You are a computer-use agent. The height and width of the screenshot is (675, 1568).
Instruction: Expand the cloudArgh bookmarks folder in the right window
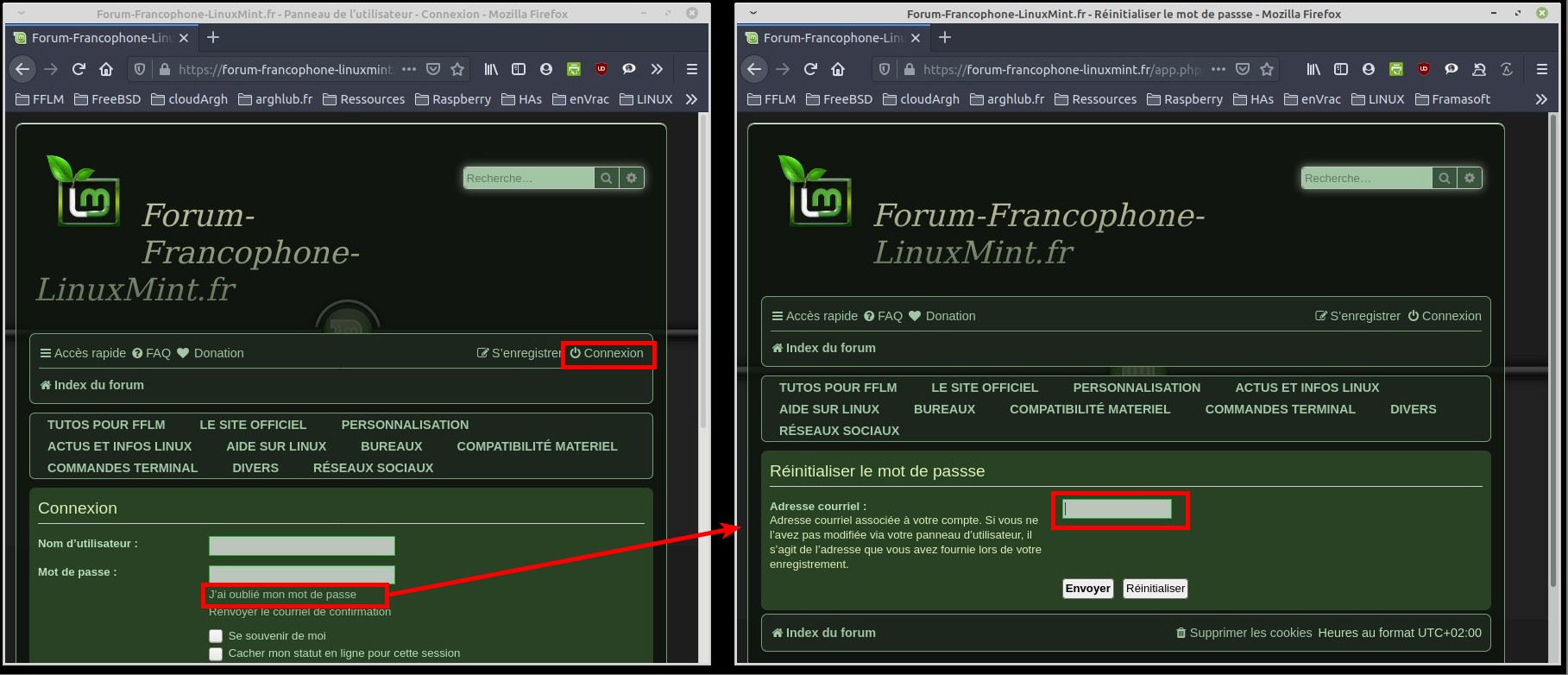pos(921,99)
